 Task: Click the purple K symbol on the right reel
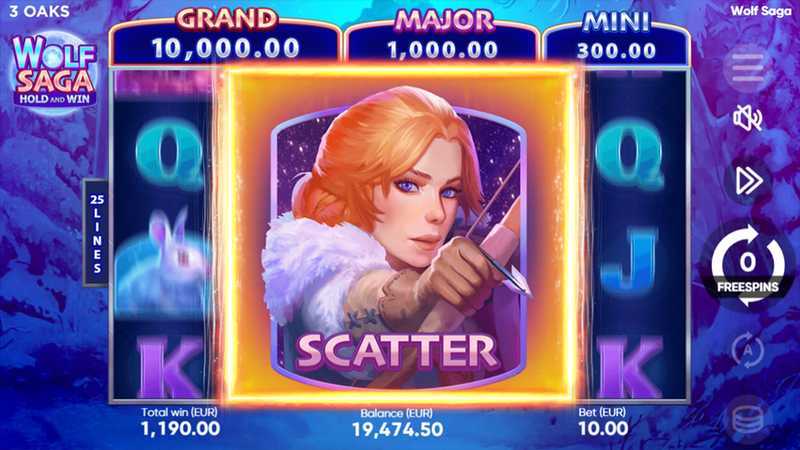tap(629, 366)
